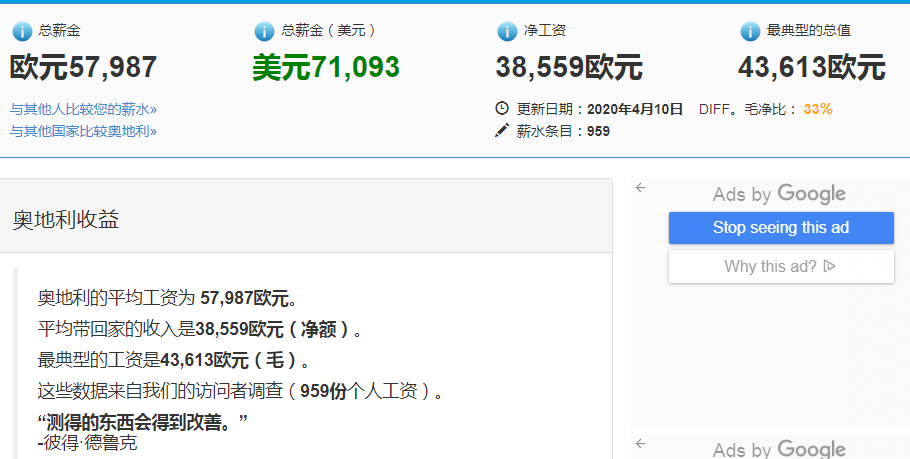Click the pencil icon next to 薪水条目
Image resolution: width=910 pixels, height=459 pixels.
point(501,130)
